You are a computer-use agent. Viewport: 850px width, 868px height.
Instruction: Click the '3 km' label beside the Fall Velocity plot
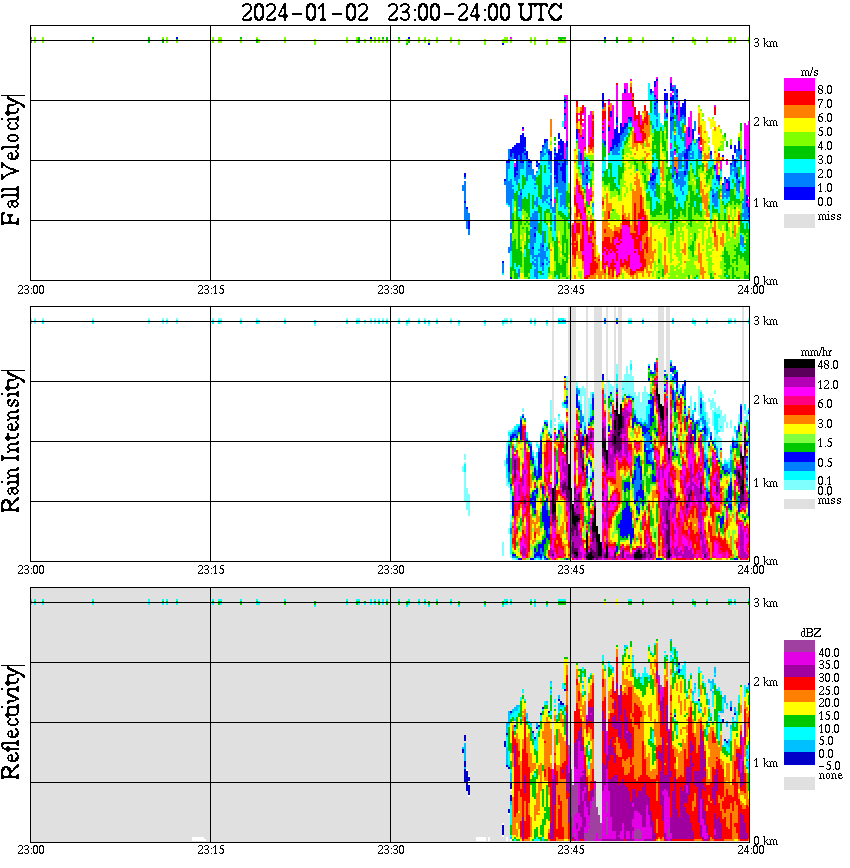coord(766,43)
